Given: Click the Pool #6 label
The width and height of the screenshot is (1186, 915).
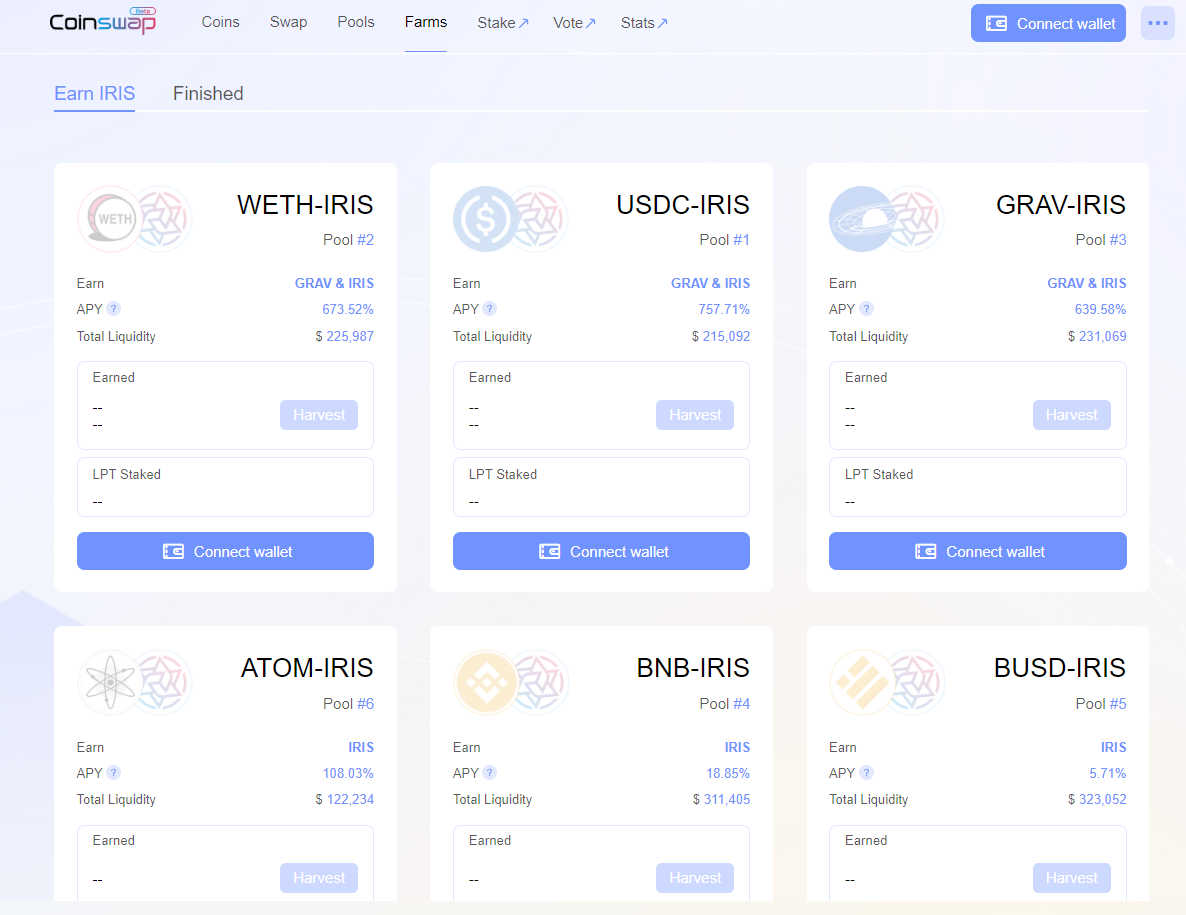Looking at the screenshot, I should (x=348, y=703).
